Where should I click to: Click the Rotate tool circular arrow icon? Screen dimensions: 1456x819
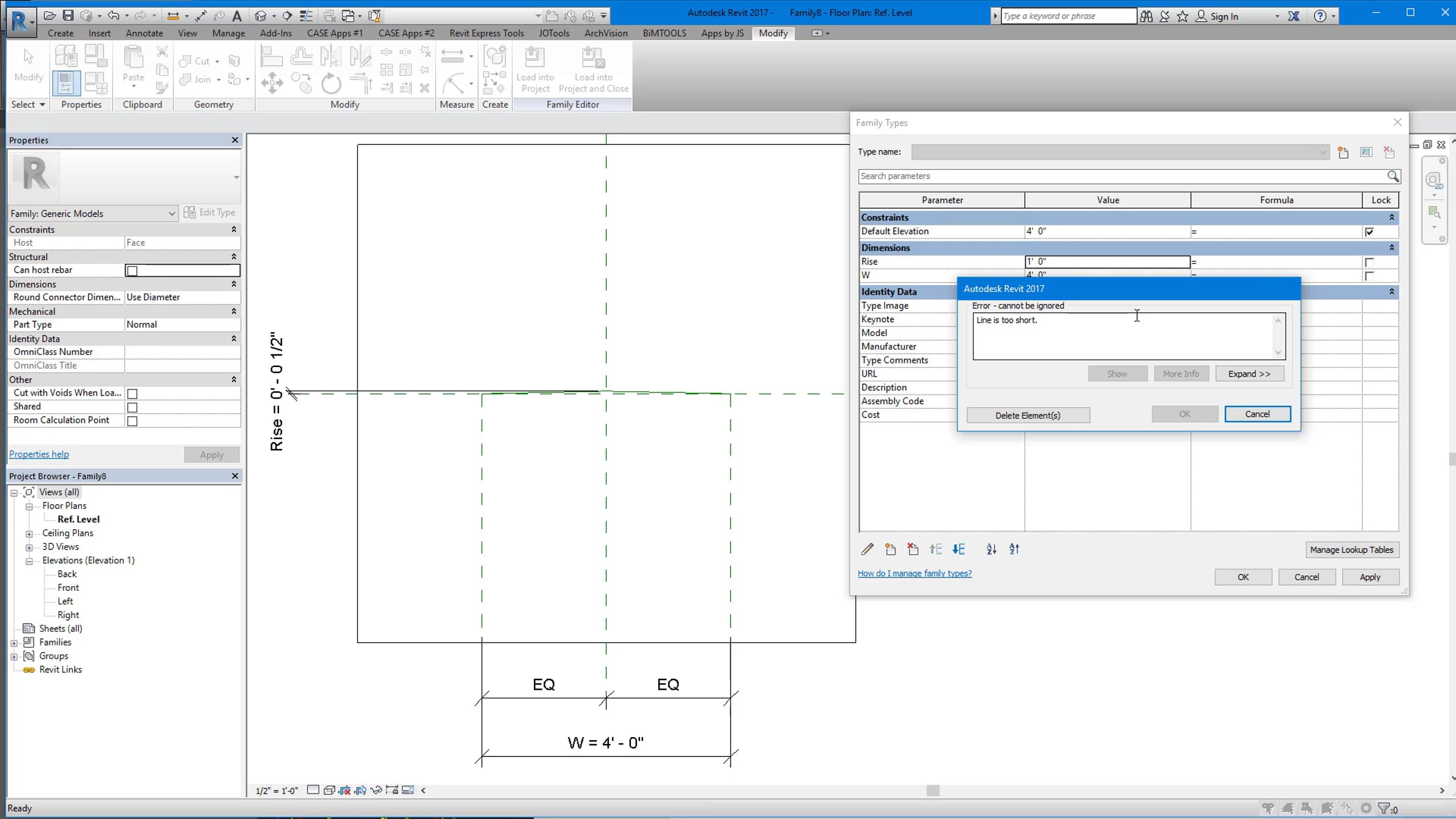[x=331, y=83]
